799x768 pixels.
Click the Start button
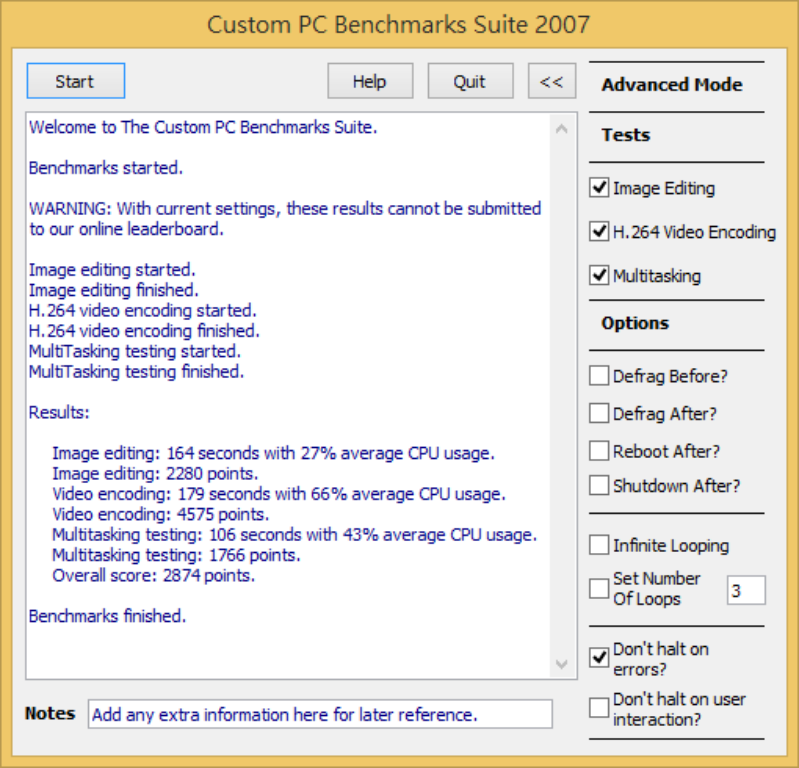pos(75,82)
